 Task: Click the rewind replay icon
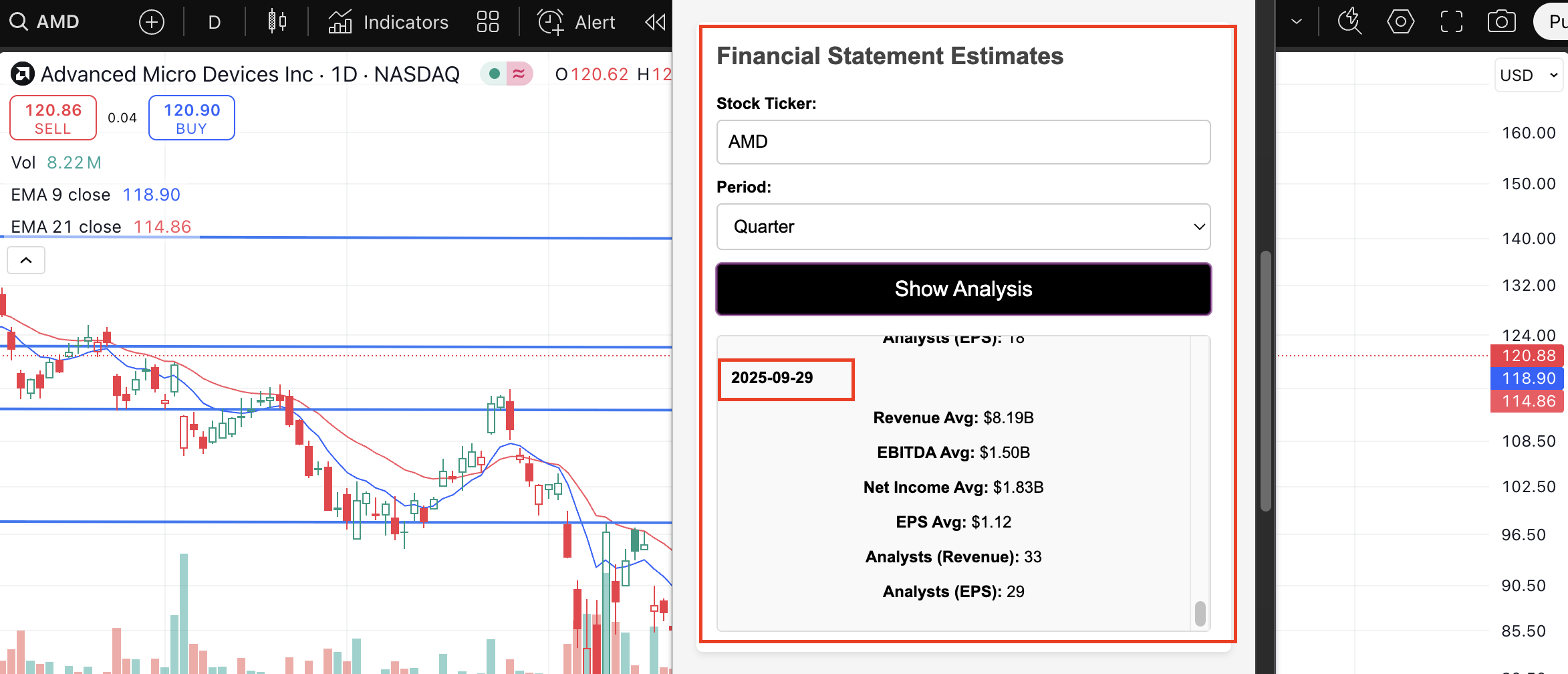(655, 22)
